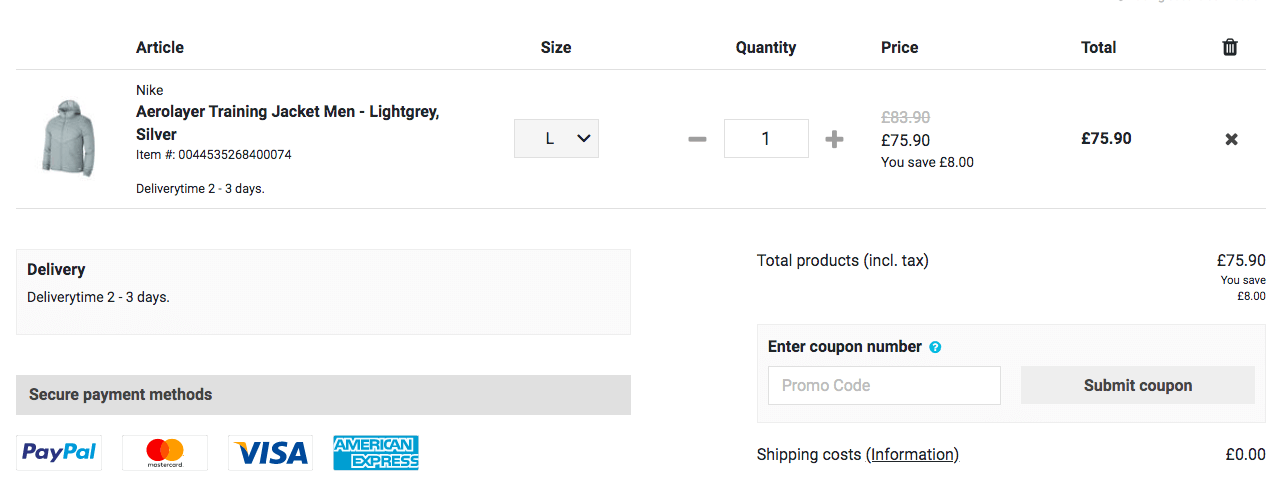Image resolution: width=1284 pixels, height=478 pixels.
Task: Click the Nike brand name
Action: tap(150, 90)
